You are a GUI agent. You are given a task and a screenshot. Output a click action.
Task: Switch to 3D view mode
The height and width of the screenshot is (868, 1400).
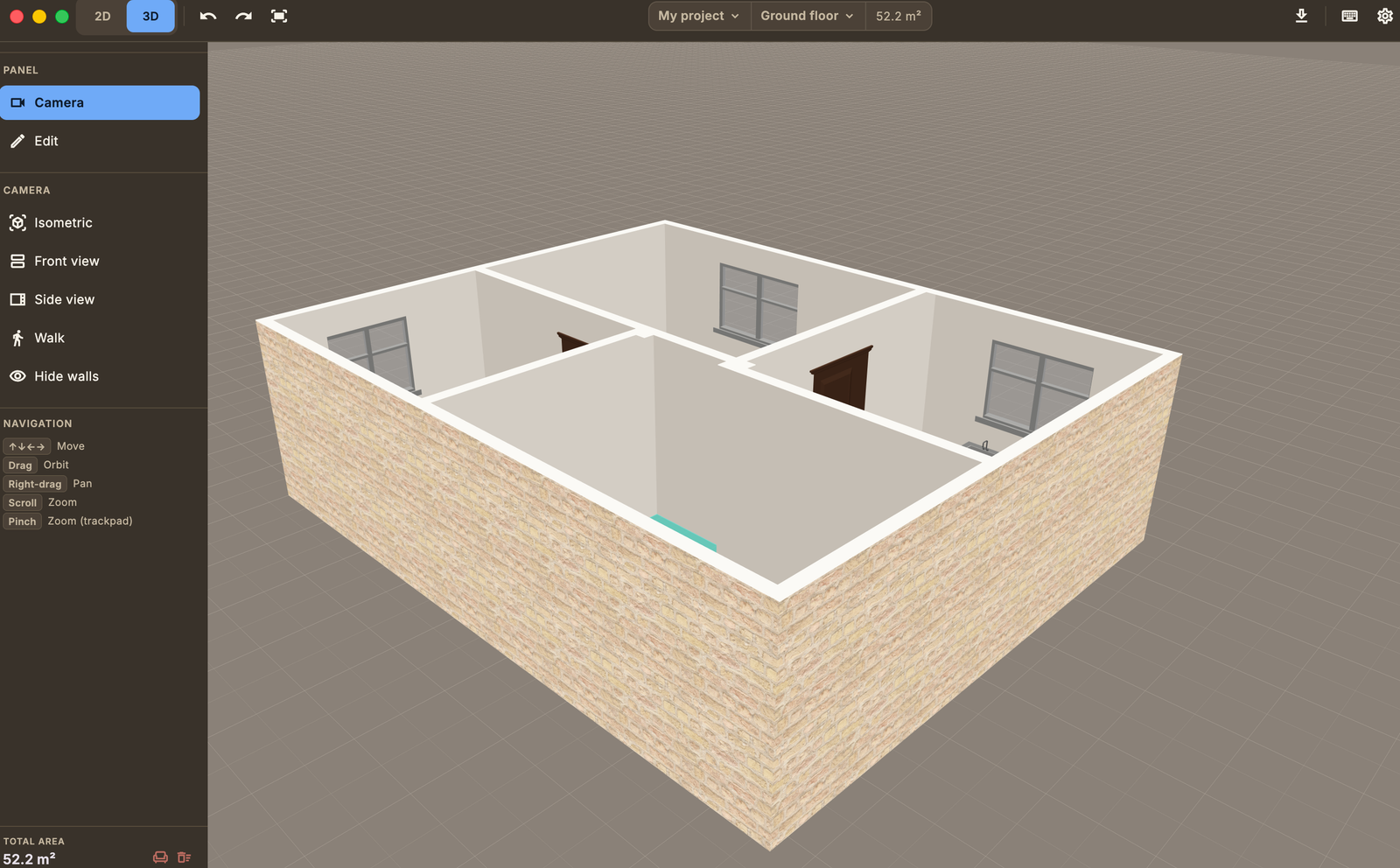[x=150, y=17]
